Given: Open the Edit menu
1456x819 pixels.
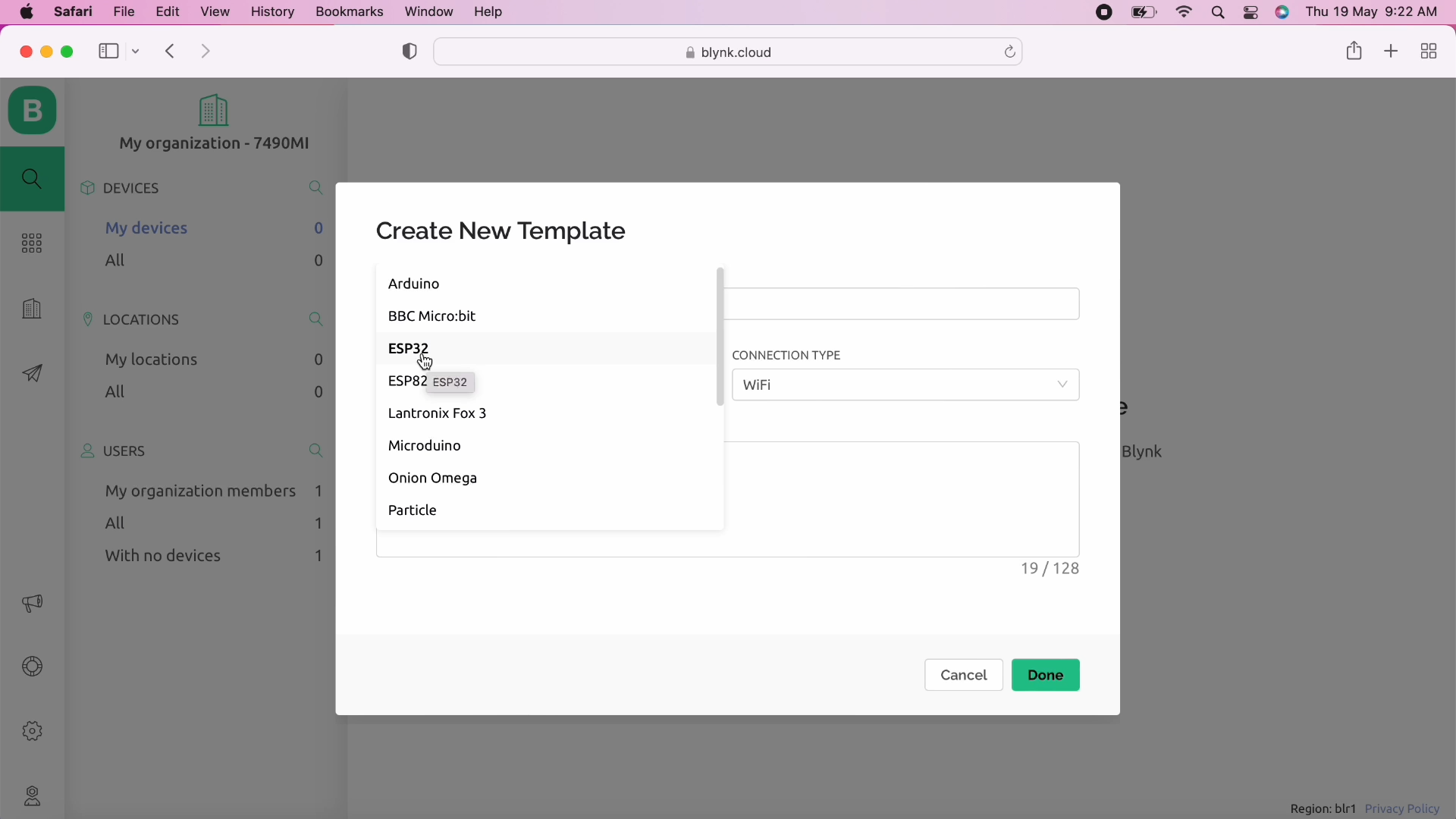Looking at the screenshot, I should point(168,12).
